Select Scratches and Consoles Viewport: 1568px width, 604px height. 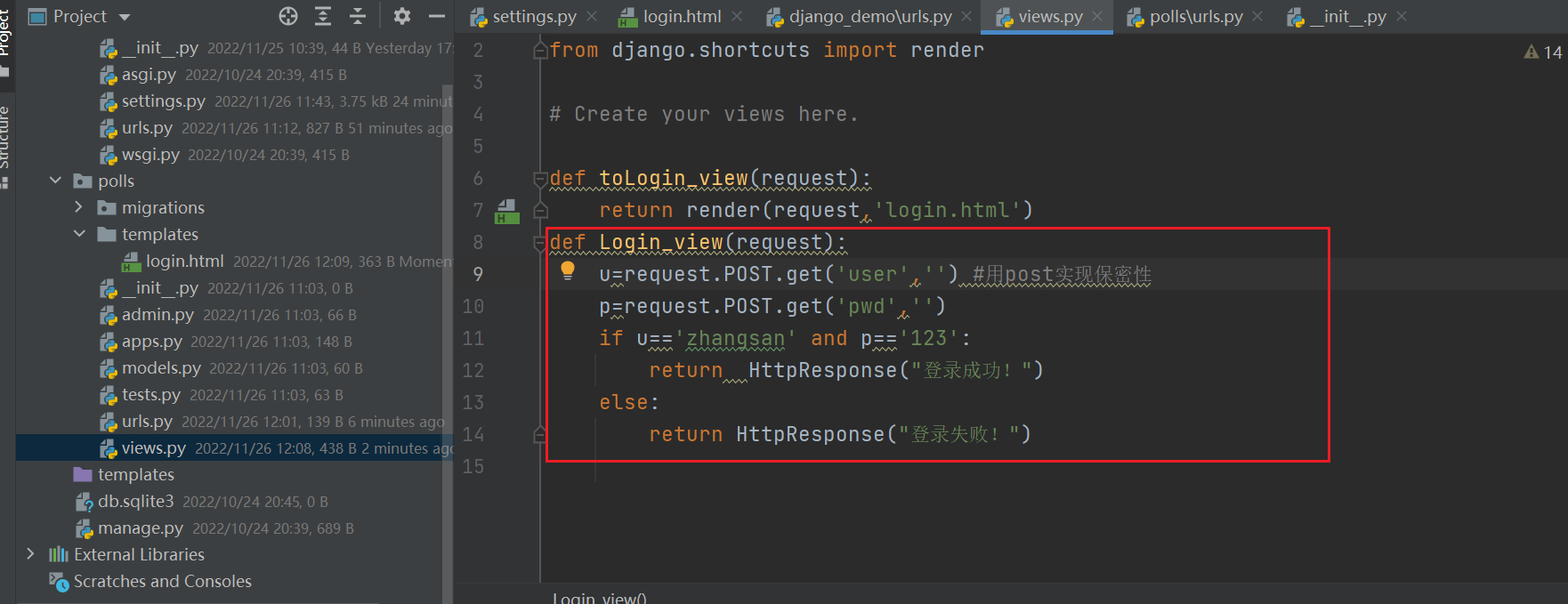pos(163,581)
